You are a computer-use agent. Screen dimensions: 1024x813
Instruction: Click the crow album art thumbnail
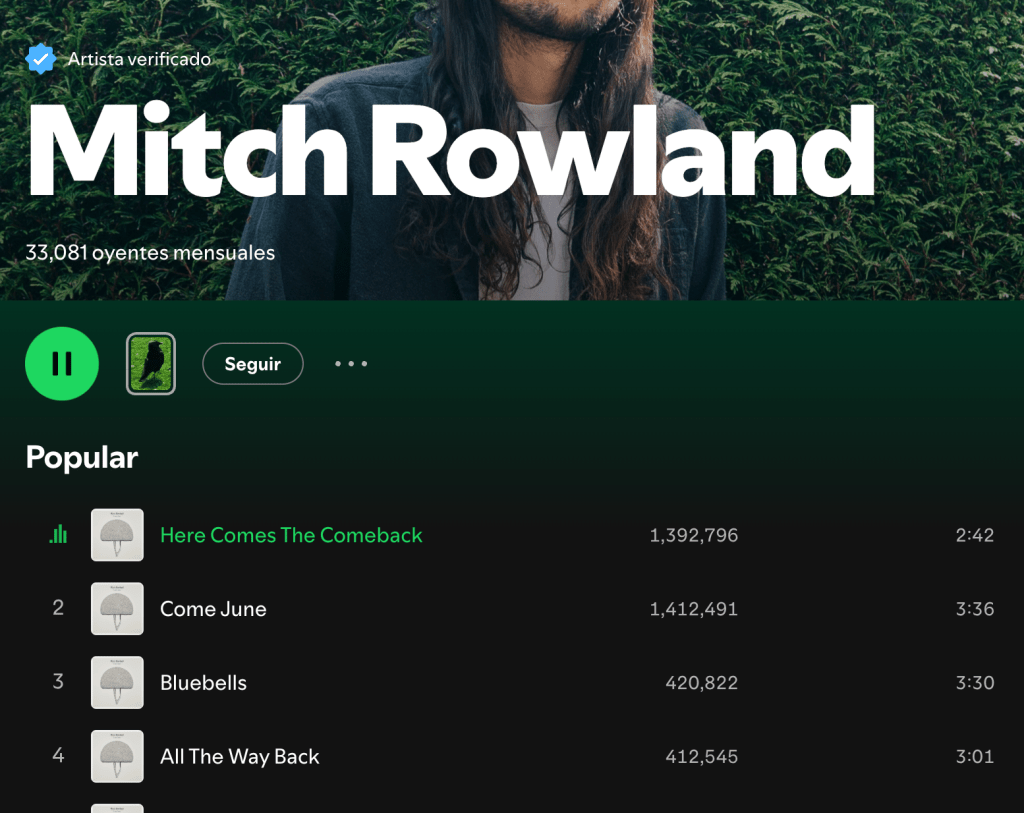pos(151,364)
